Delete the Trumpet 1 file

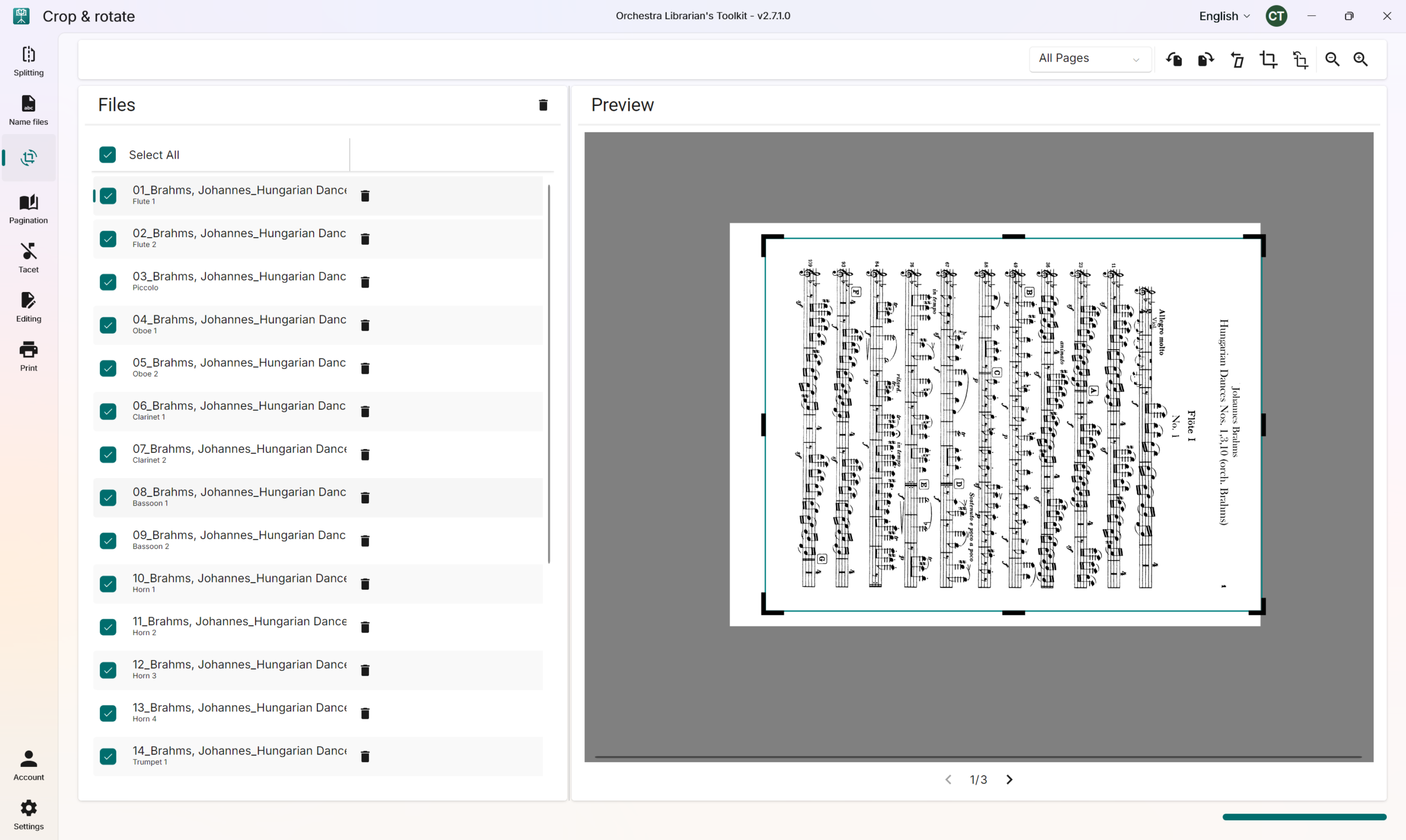coord(365,756)
